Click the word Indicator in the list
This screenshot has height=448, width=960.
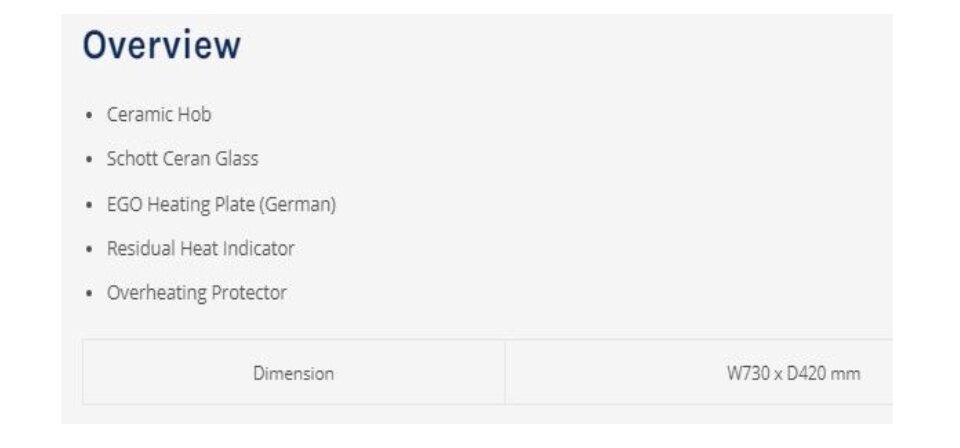pyautogui.click(x=258, y=248)
